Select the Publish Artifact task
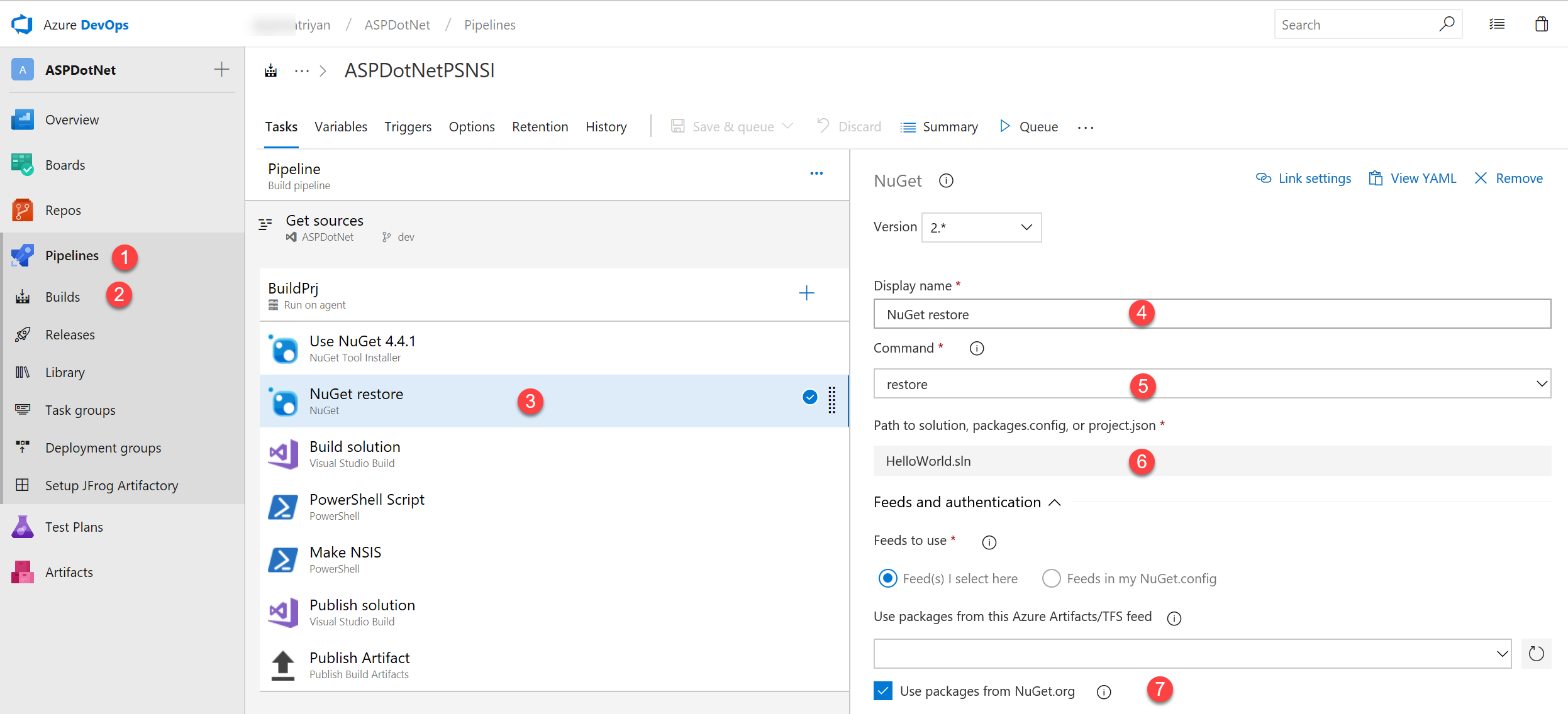Viewport: 1568px width, 714px height. click(554, 665)
